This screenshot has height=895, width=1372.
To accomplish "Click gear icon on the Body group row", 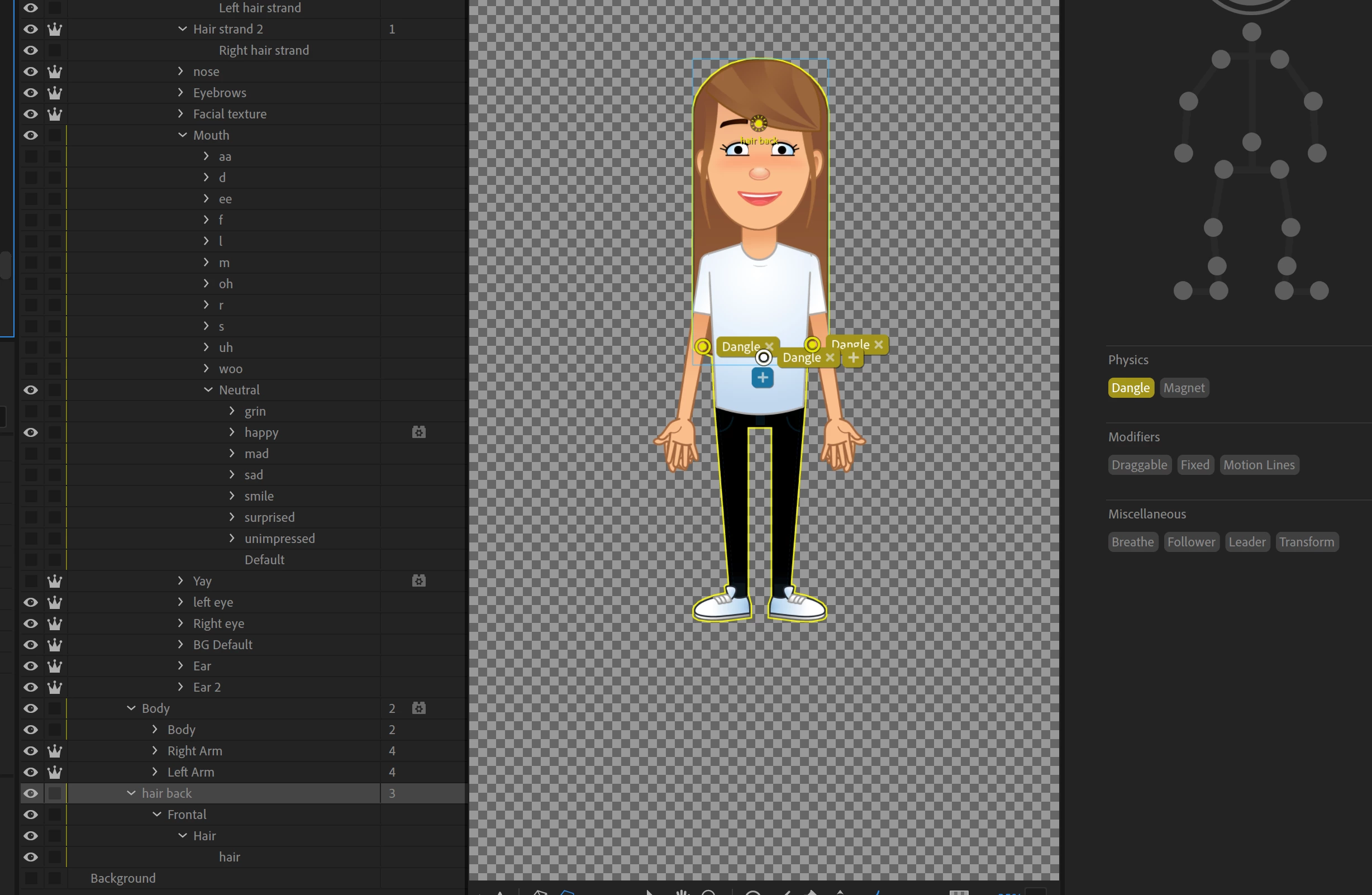I will [x=419, y=708].
